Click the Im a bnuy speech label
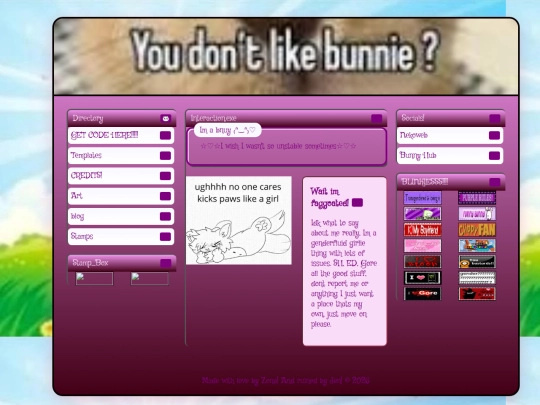This screenshot has width=540, height=405. [228, 130]
